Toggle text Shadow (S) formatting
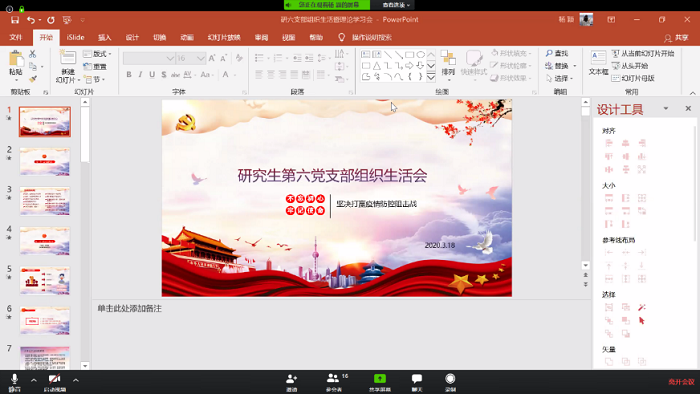The image size is (700, 394). (164, 75)
